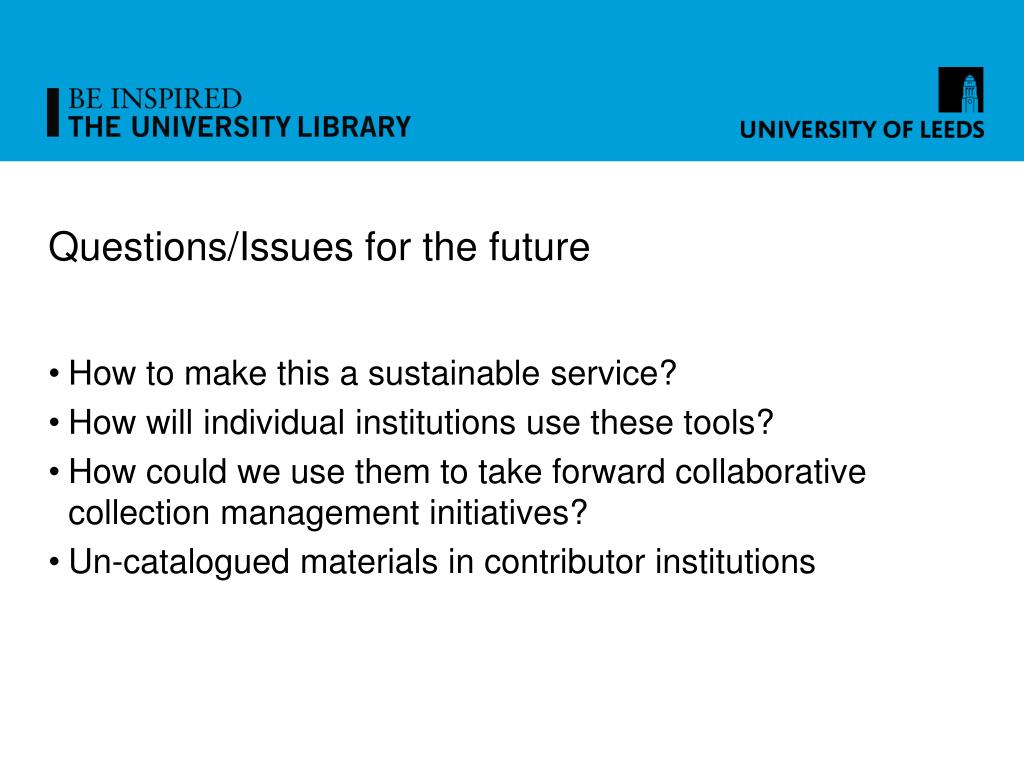1024x768 pixels.
Task: Click the word 'collaborative' in third bullet
Action: point(771,472)
